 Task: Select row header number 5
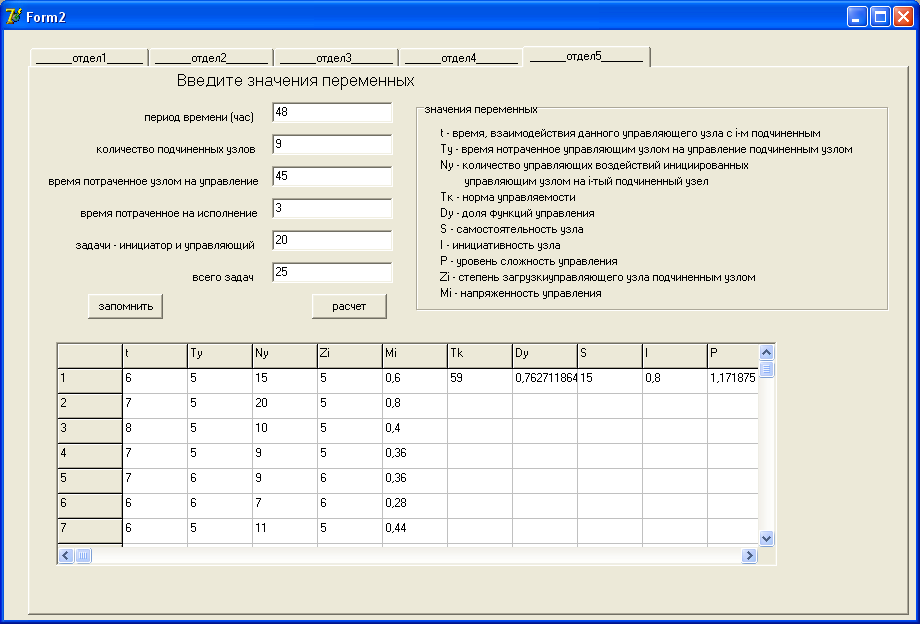pyautogui.click(x=90, y=480)
